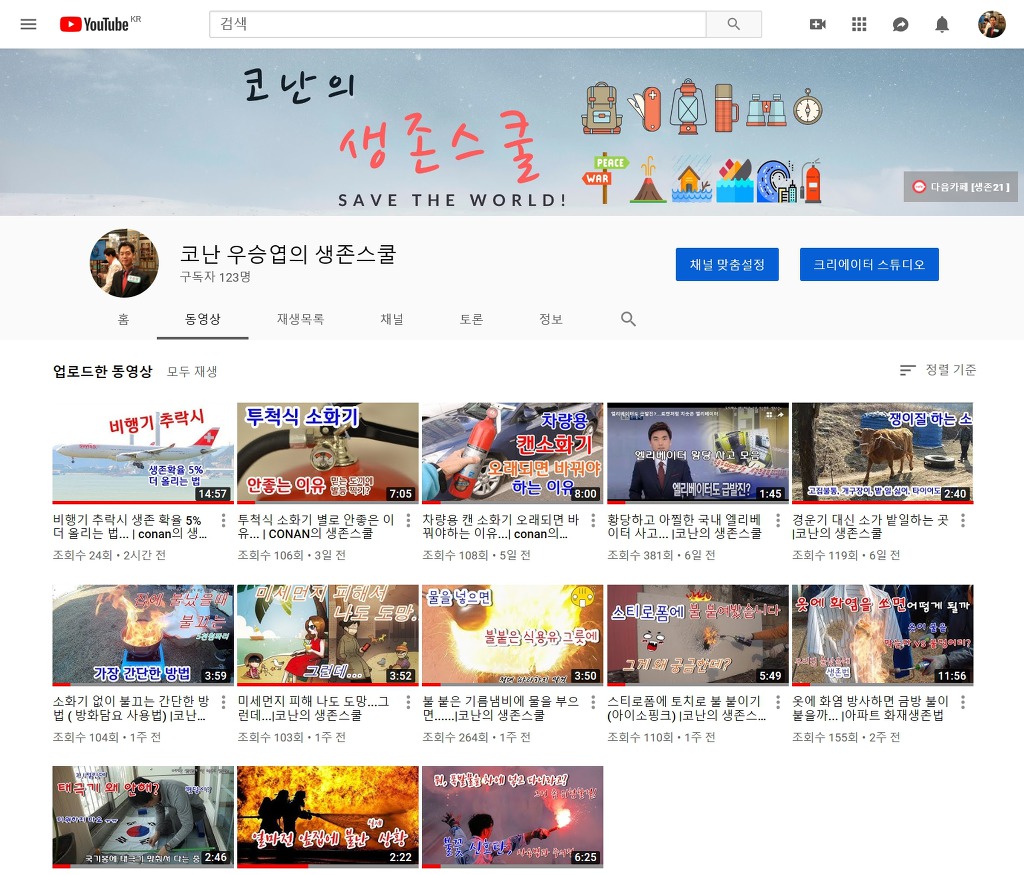Click the 검색 search input field
The width and height of the screenshot is (1024, 875).
point(458,24)
